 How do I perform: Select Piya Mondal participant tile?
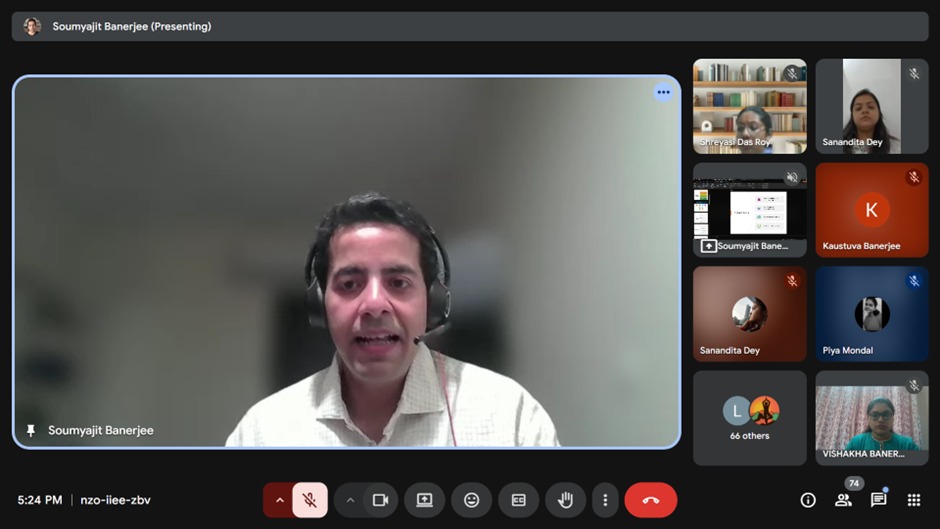pyautogui.click(x=871, y=314)
